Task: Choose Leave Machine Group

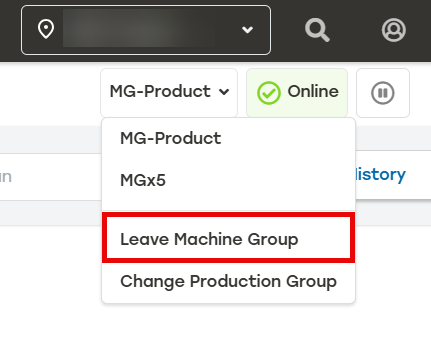Action: (x=228, y=239)
